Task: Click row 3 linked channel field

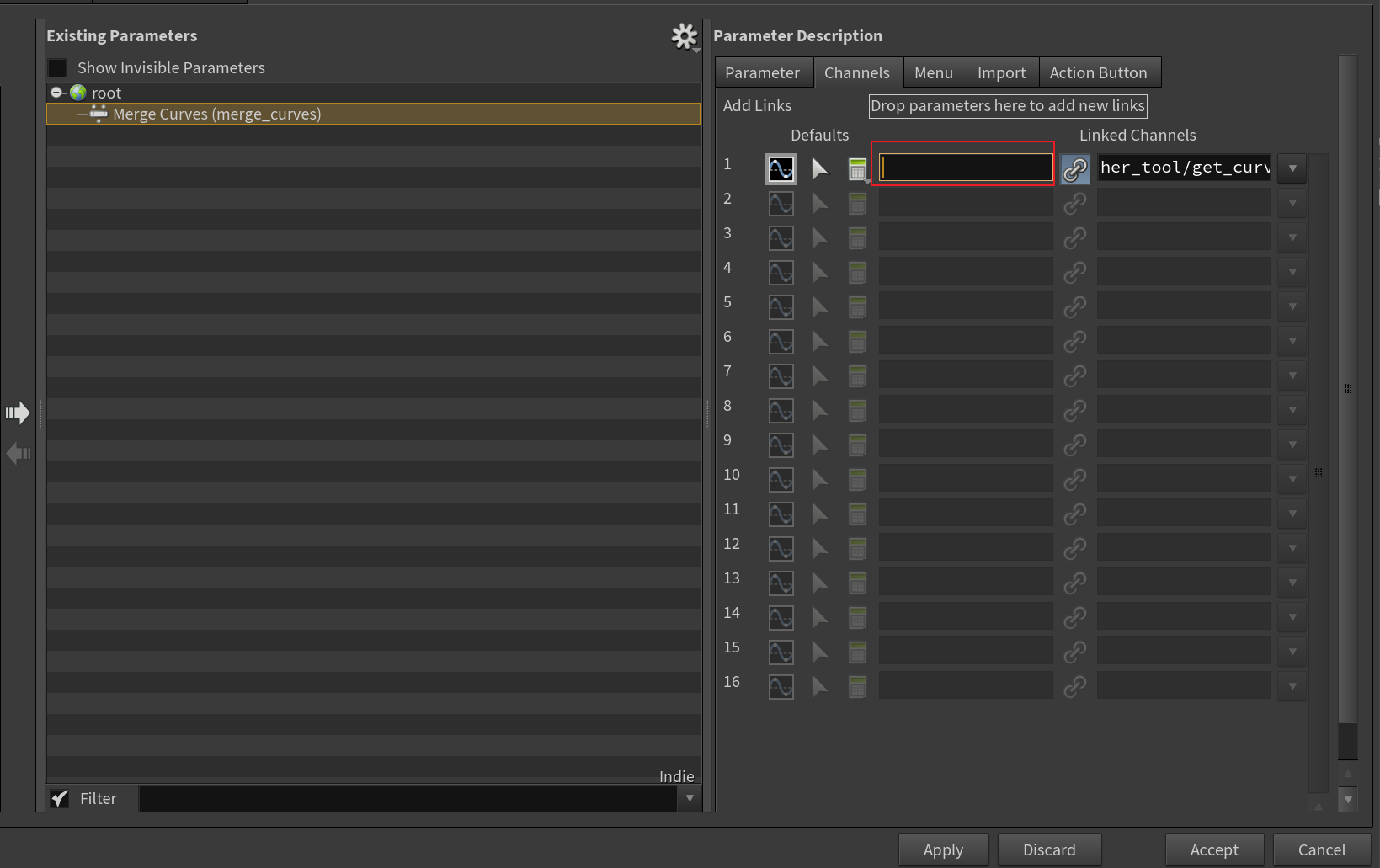Action: [x=1184, y=237]
